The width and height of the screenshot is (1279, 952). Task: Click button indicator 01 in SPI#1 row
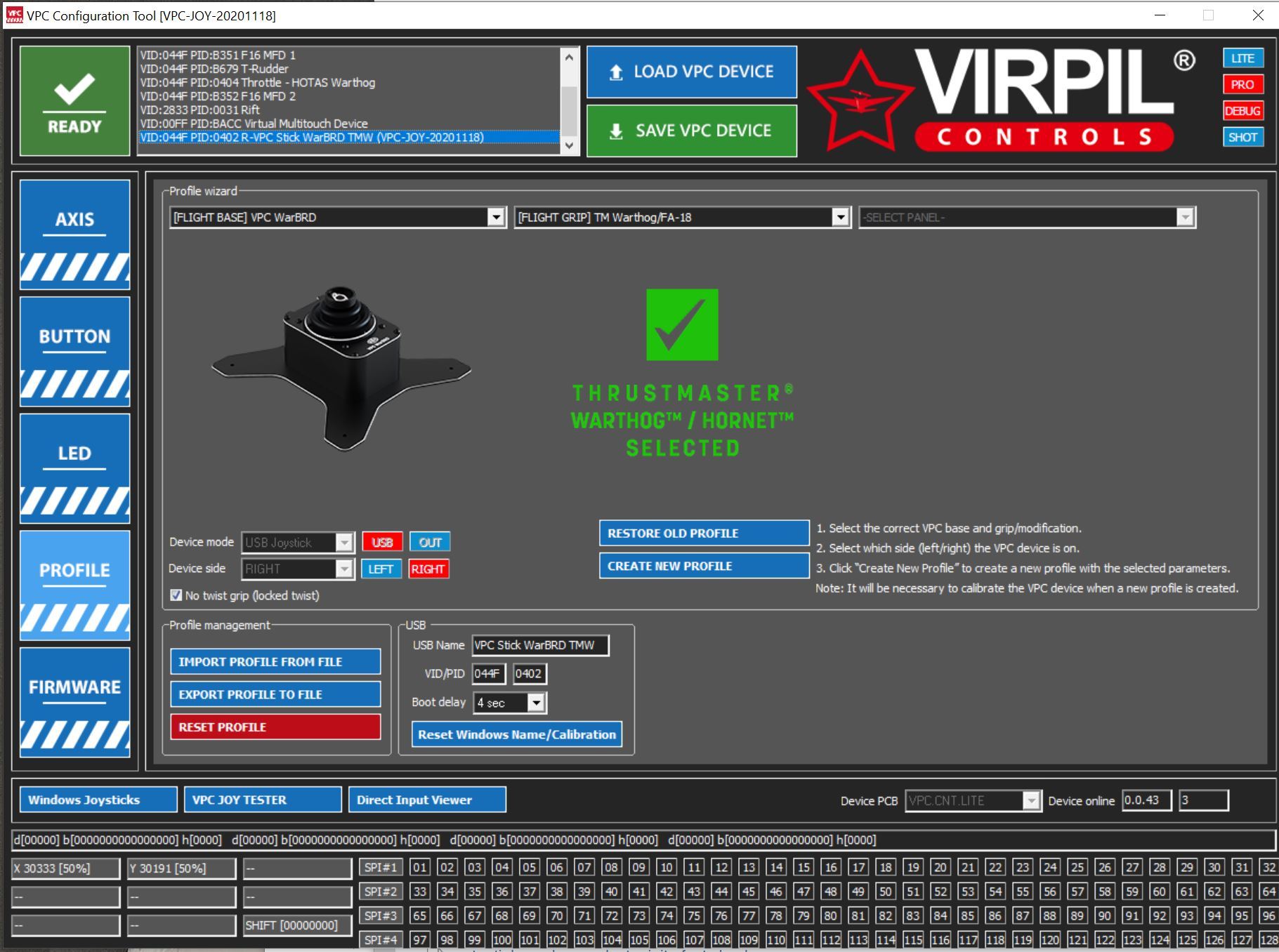point(419,868)
